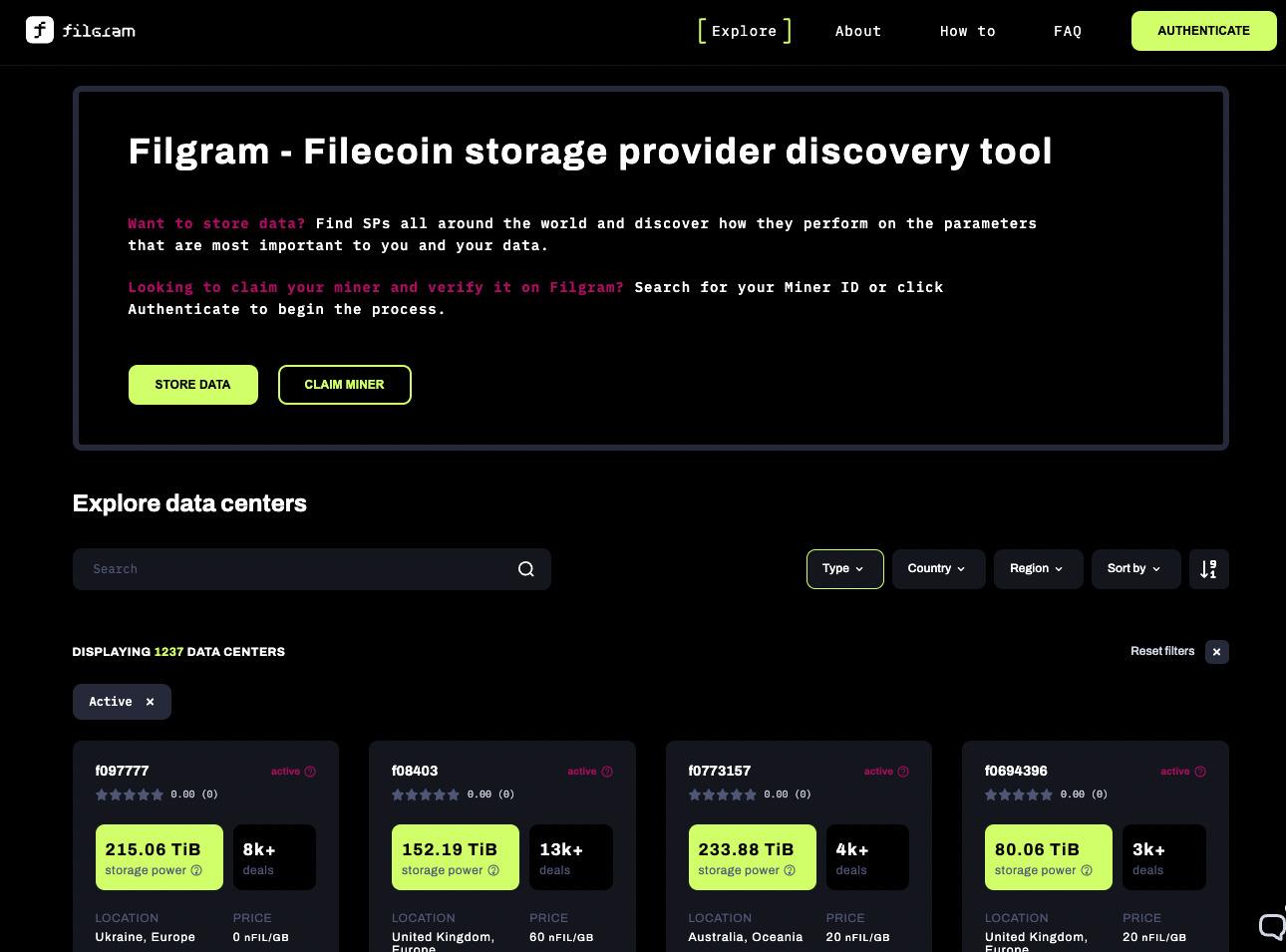This screenshot has height=952, width=1286.
Task: Click the CLAIM MINER button
Action: 345,385
